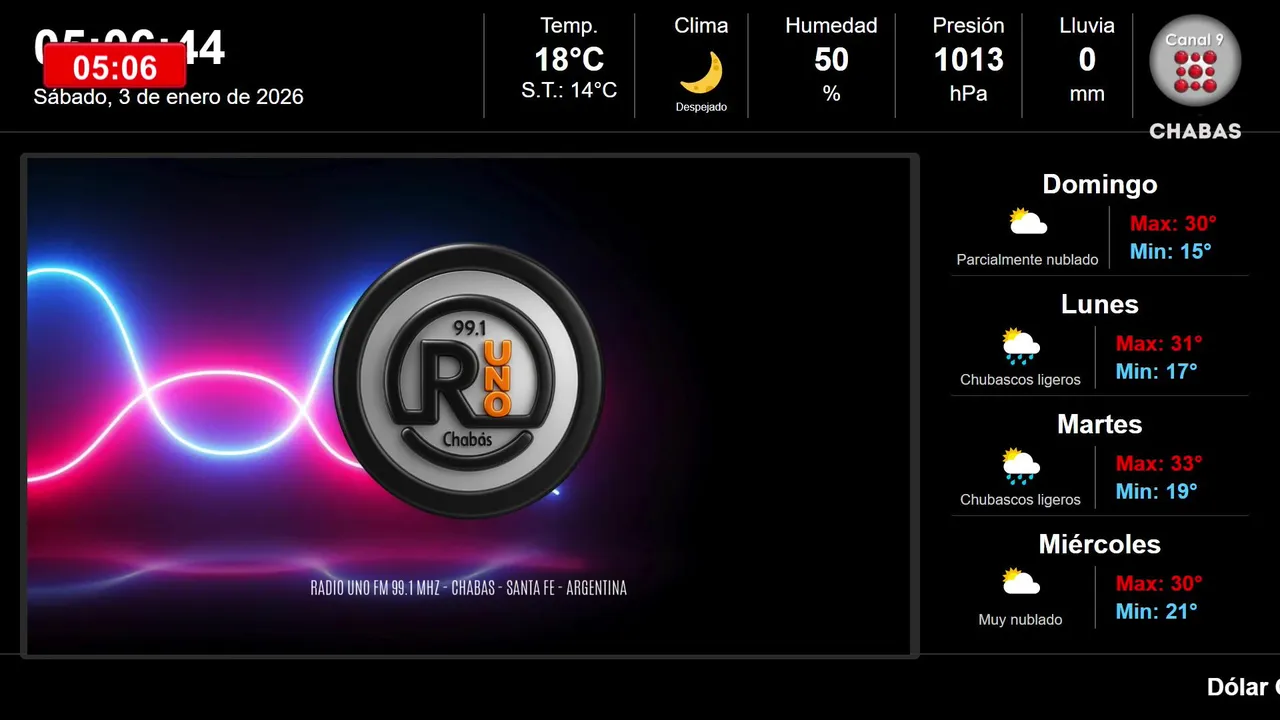
Task: Click the Domingo forecast heading
Action: (x=1100, y=184)
